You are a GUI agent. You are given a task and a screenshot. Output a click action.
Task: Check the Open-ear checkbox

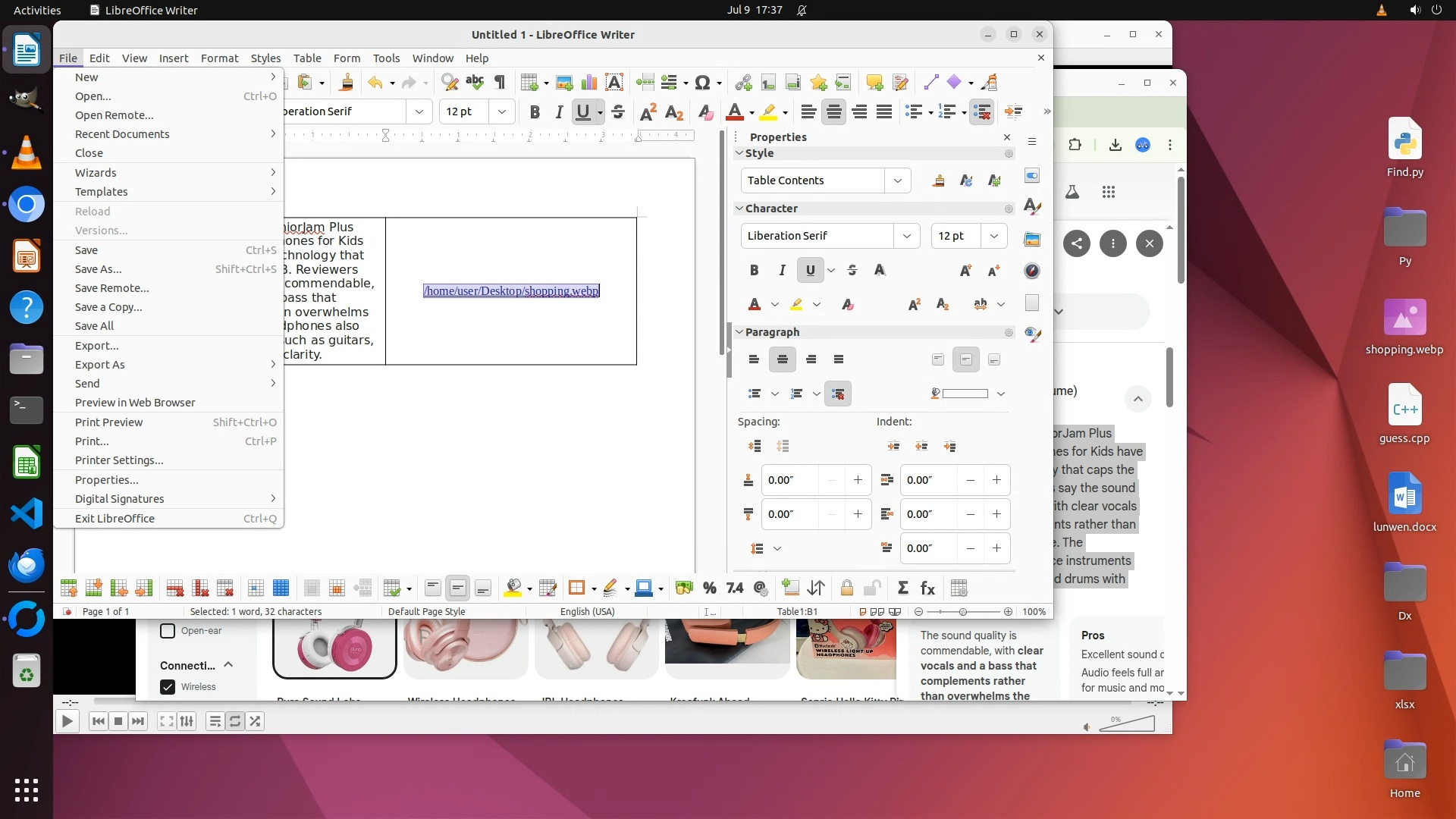(x=168, y=631)
